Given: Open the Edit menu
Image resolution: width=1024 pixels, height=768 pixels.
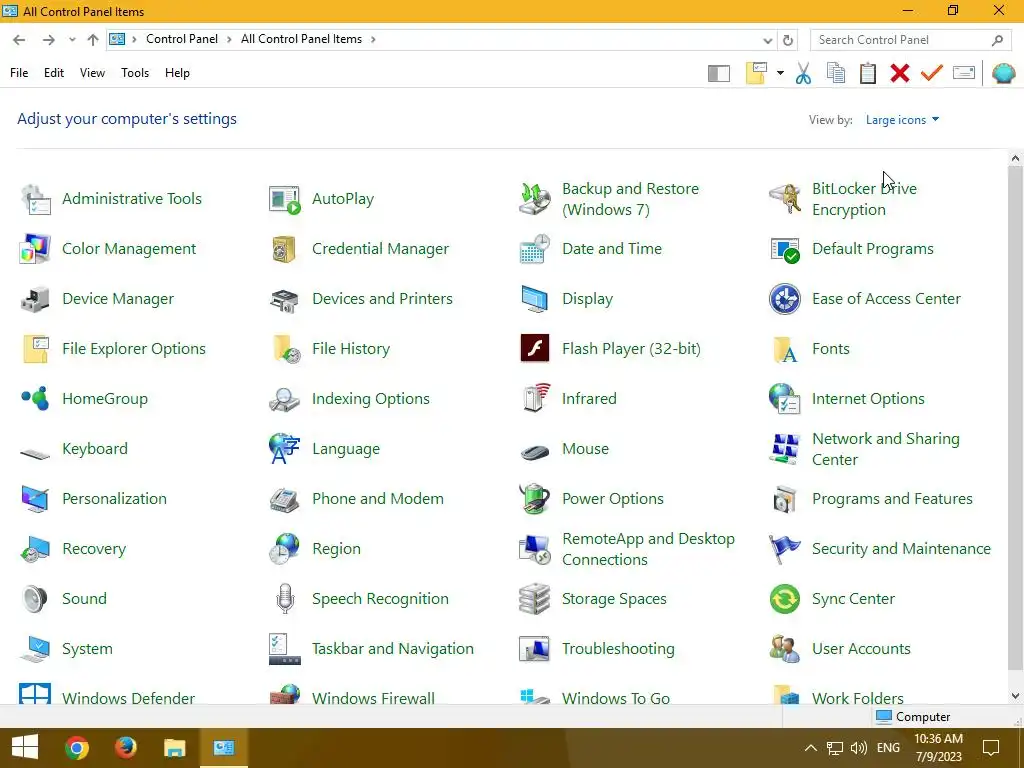Looking at the screenshot, I should 54,73.
